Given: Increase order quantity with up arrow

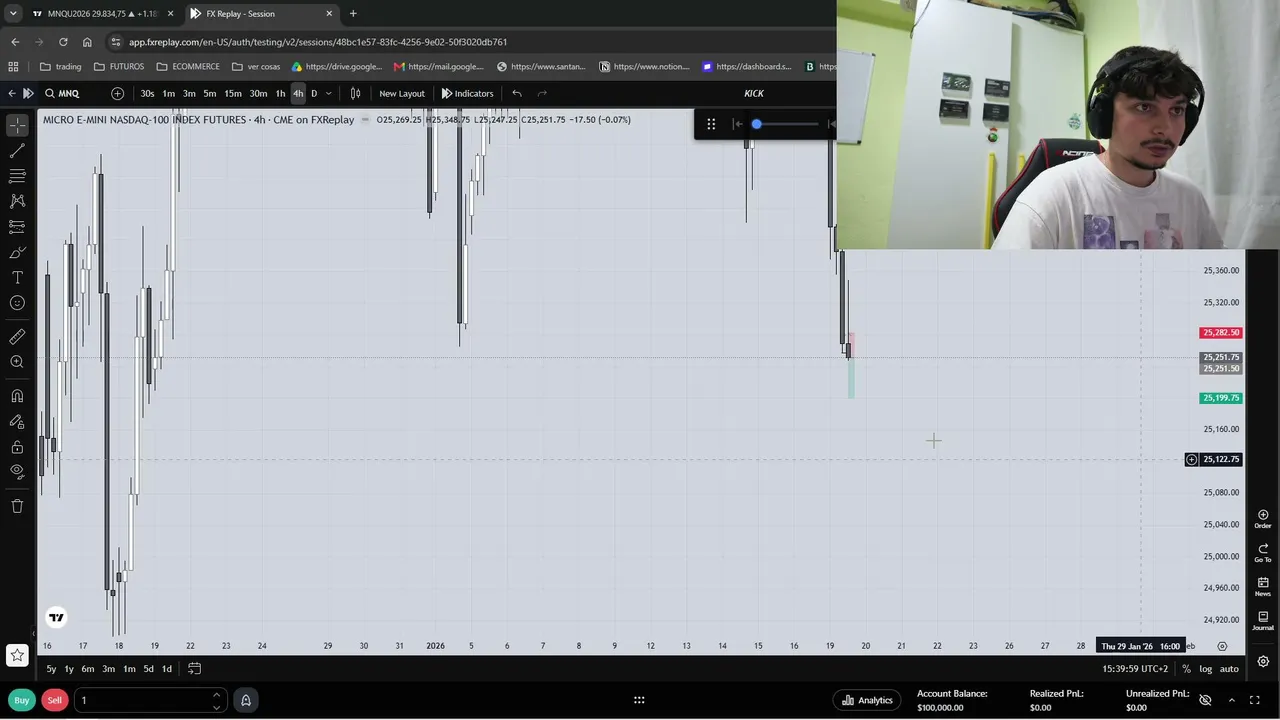Looking at the screenshot, I should 216,695.
